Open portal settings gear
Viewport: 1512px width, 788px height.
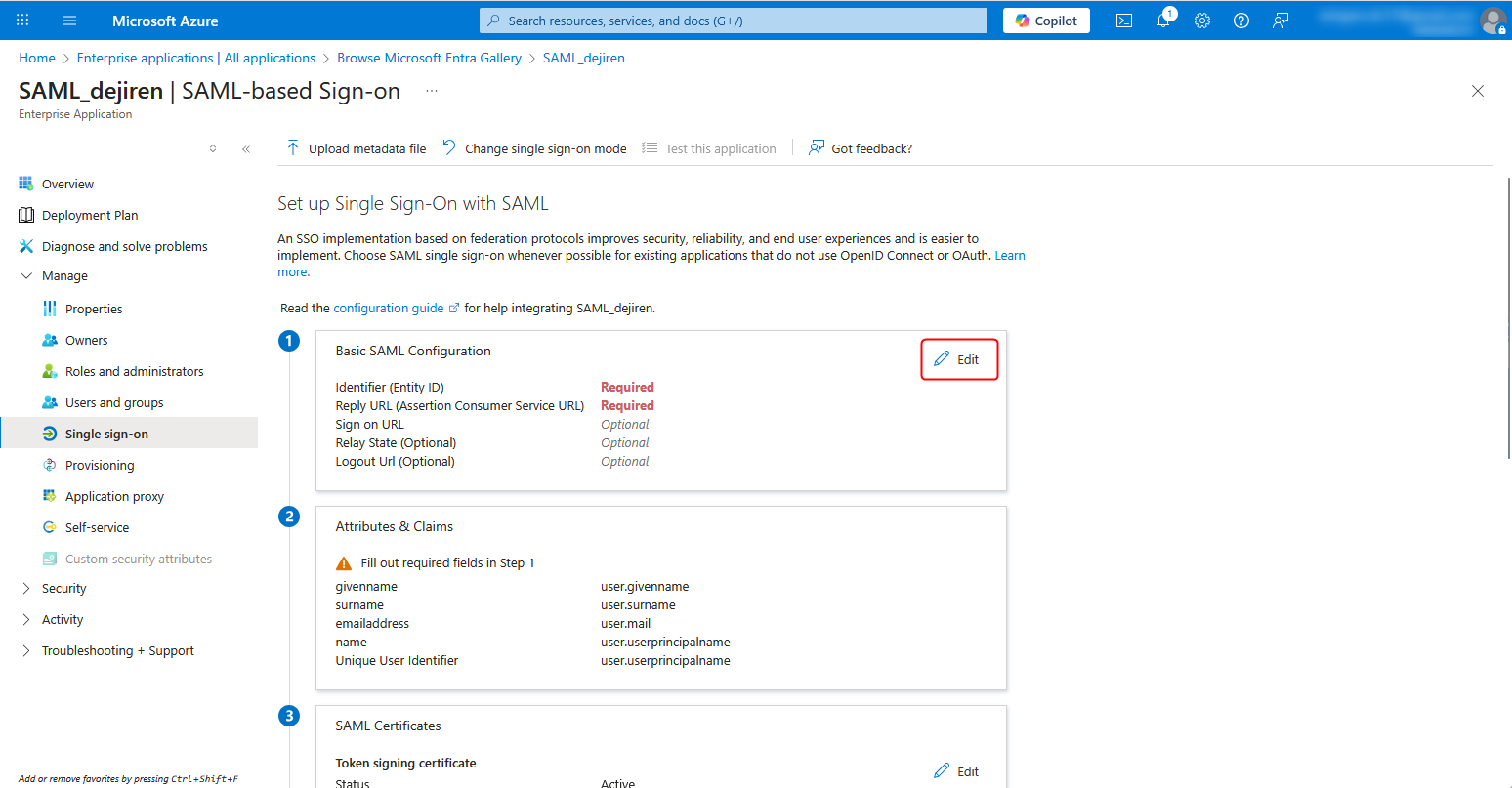tap(1202, 21)
